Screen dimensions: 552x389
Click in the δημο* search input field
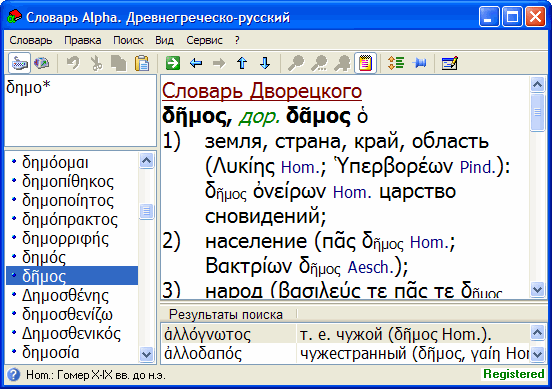80,110
